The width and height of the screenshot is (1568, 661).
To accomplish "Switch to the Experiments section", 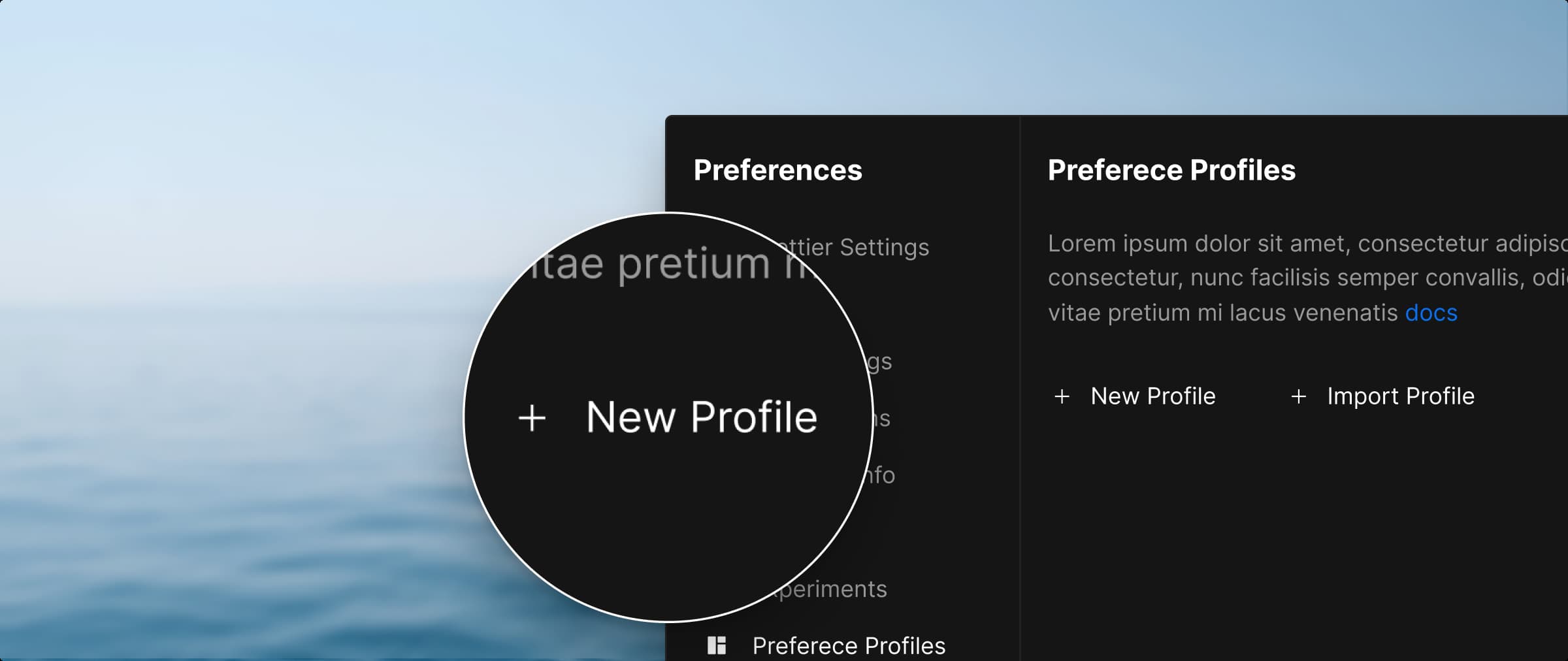I will tap(821, 588).
